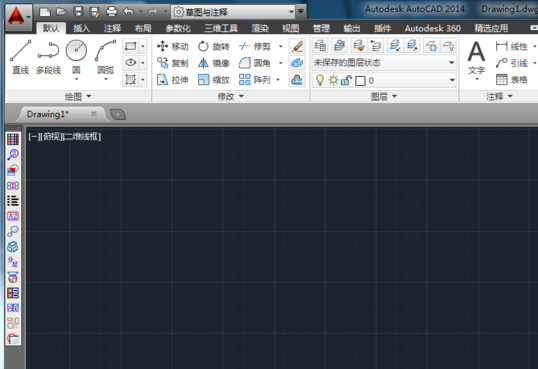The height and width of the screenshot is (369, 538).
Task: Click the new drawing tab plus button
Action: pos(118,114)
